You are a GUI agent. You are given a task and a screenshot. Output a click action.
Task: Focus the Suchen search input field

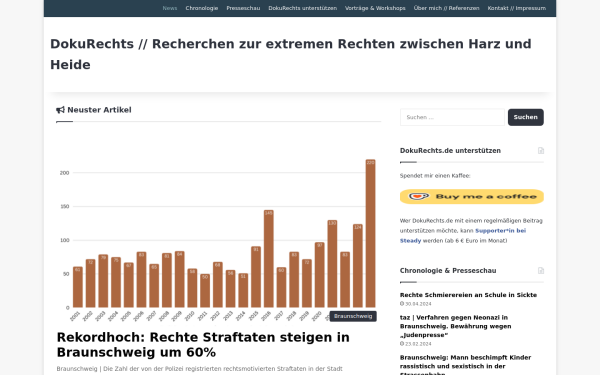point(452,117)
